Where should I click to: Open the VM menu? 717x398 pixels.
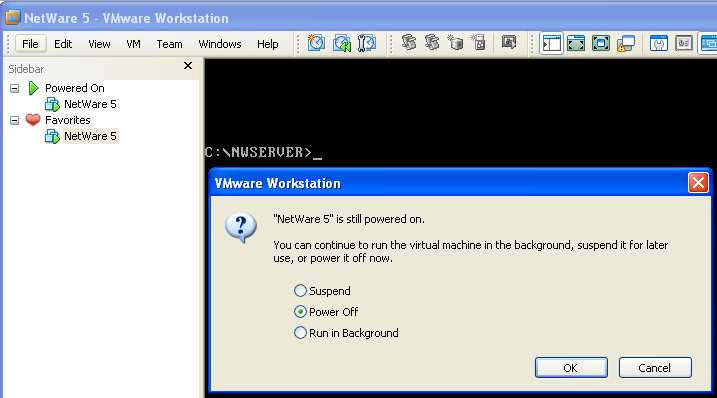[134, 44]
